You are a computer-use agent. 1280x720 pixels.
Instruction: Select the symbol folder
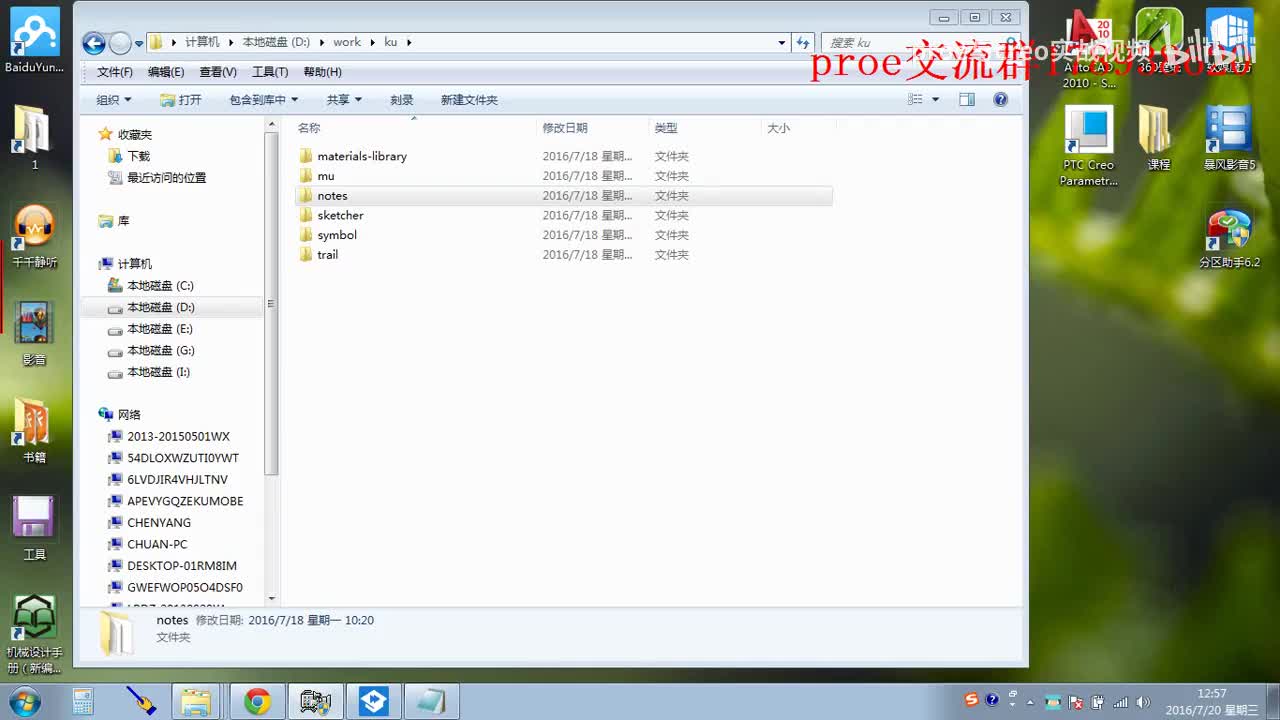point(337,235)
